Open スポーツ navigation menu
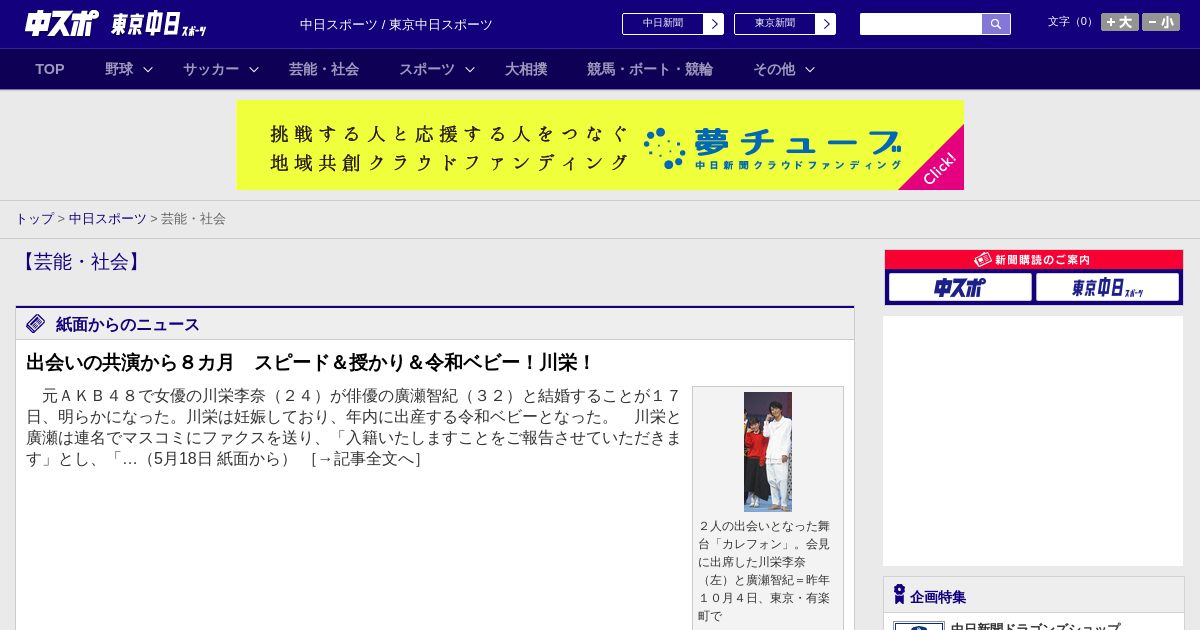The image size is (1200, 630). point(427,69)
